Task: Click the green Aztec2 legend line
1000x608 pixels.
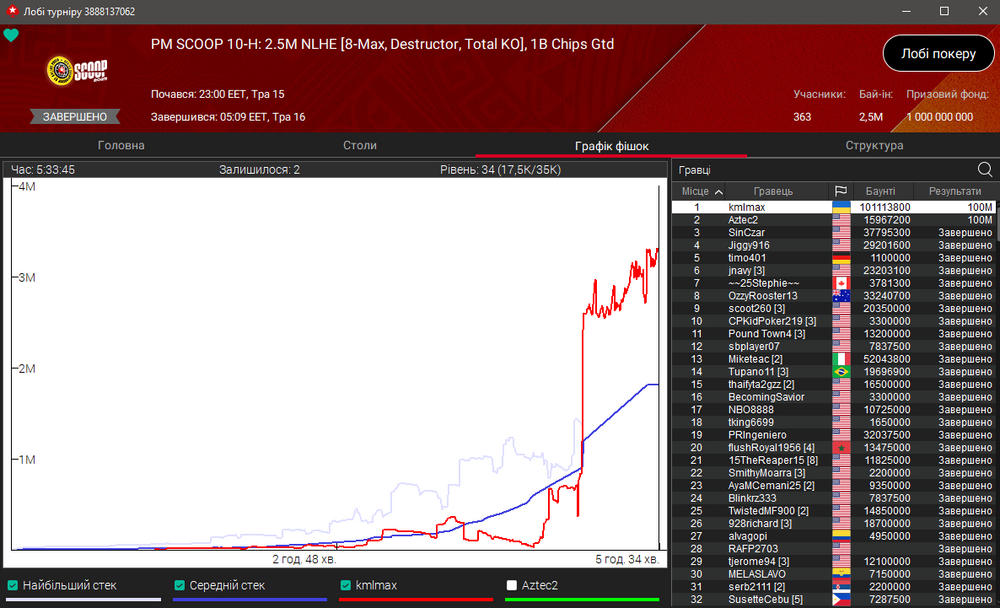Action: pos(582,599)
